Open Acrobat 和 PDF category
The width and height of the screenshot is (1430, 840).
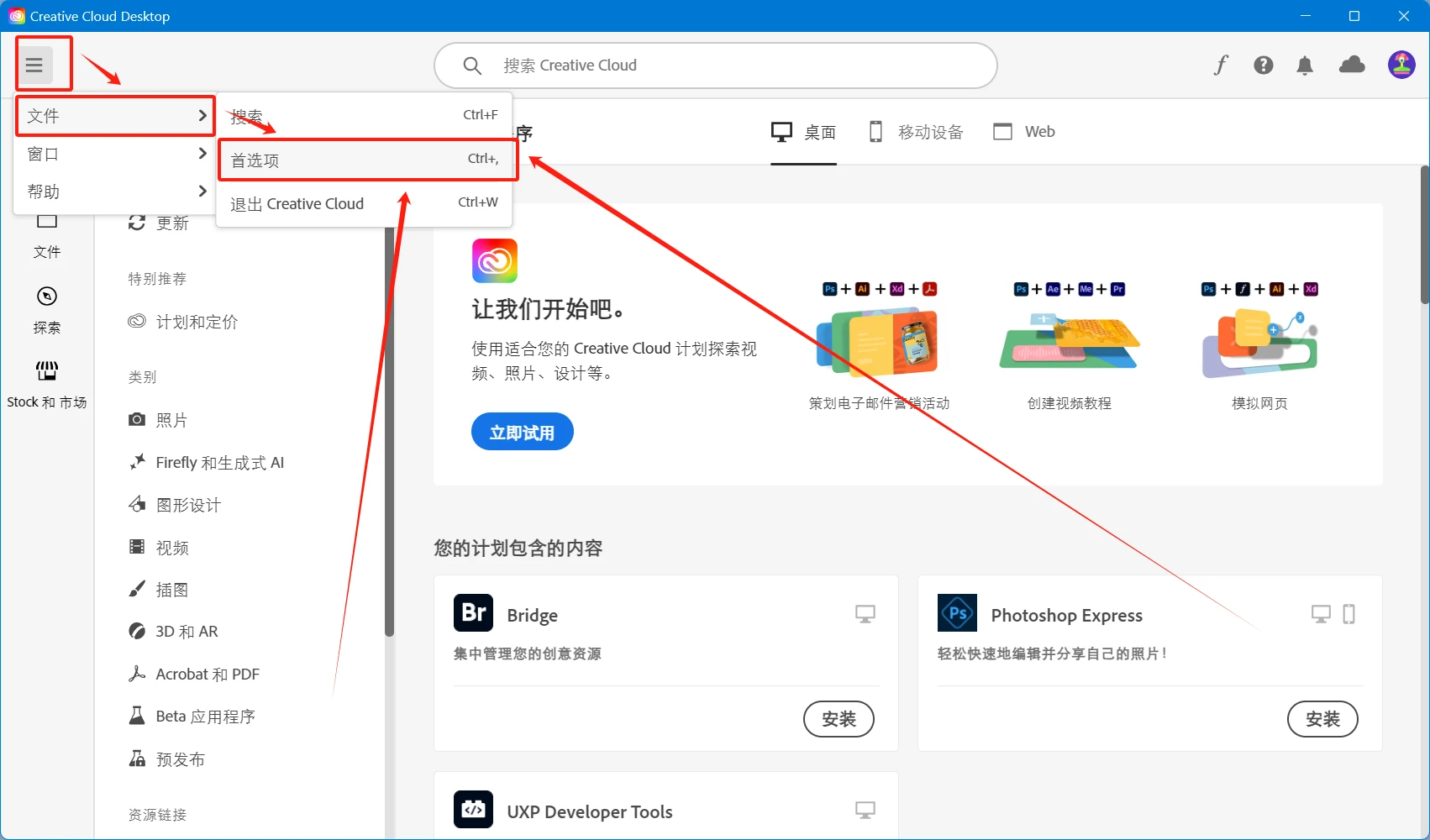coord(208,675)
